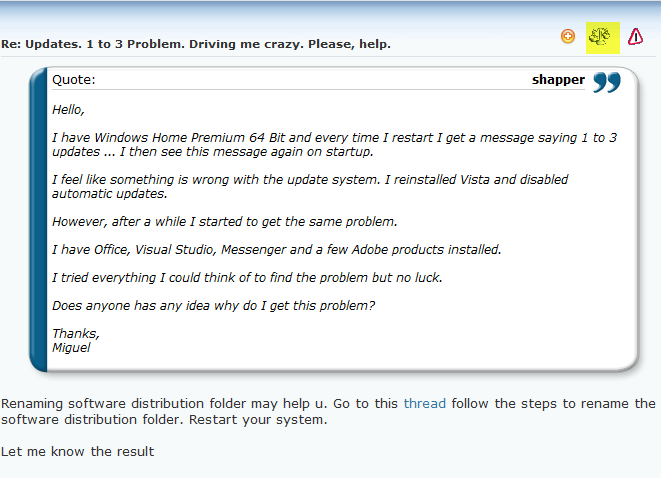661x478 pixels.
Task: Click the red triangle report post icon
Action: click(635, 37)
